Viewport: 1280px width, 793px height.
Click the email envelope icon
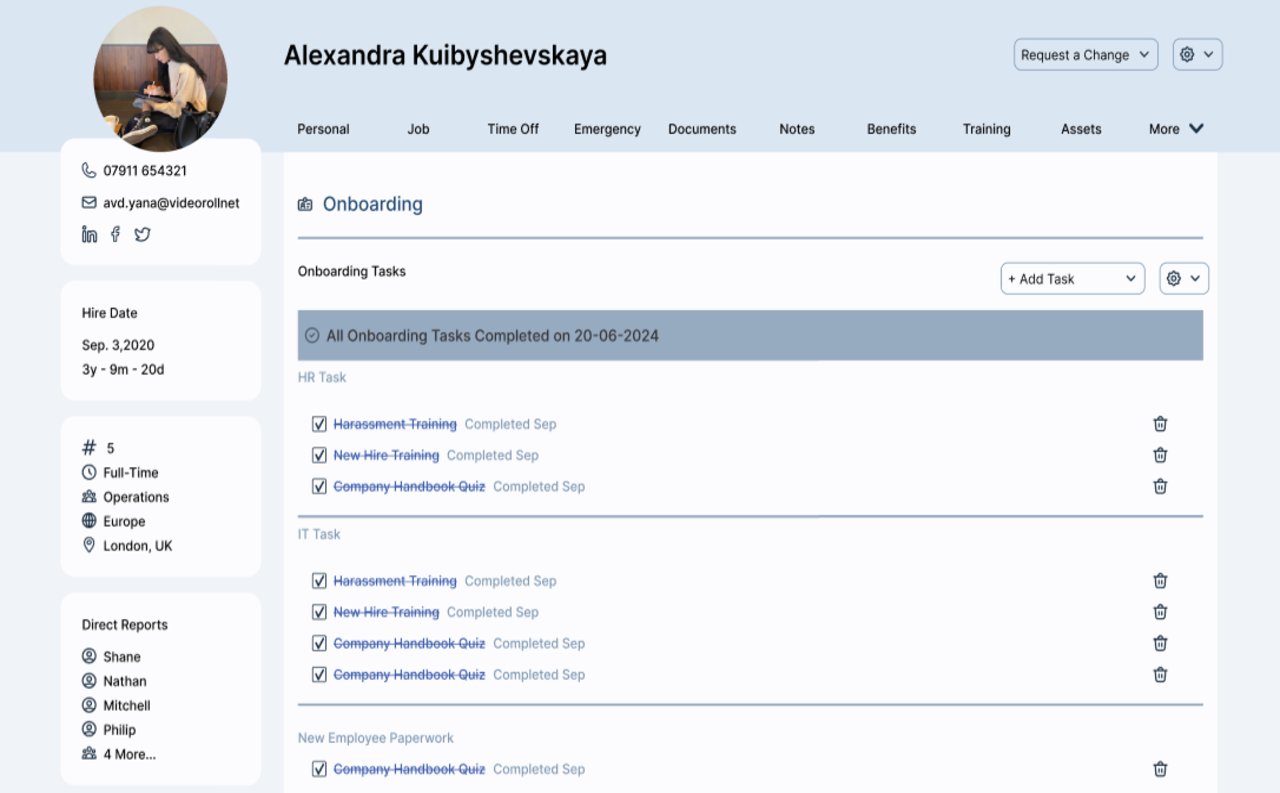coord(89,203)
